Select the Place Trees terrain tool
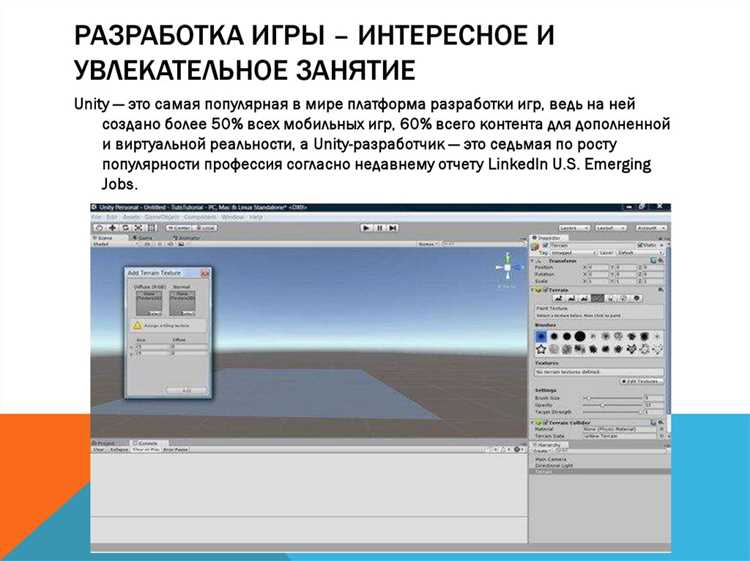The image size is (750, 561). click(610, 298)
